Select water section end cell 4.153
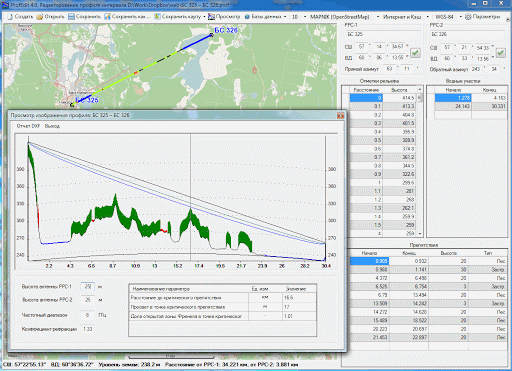The width and height of the screenshot is (512, 371). (x=489, y=98)
